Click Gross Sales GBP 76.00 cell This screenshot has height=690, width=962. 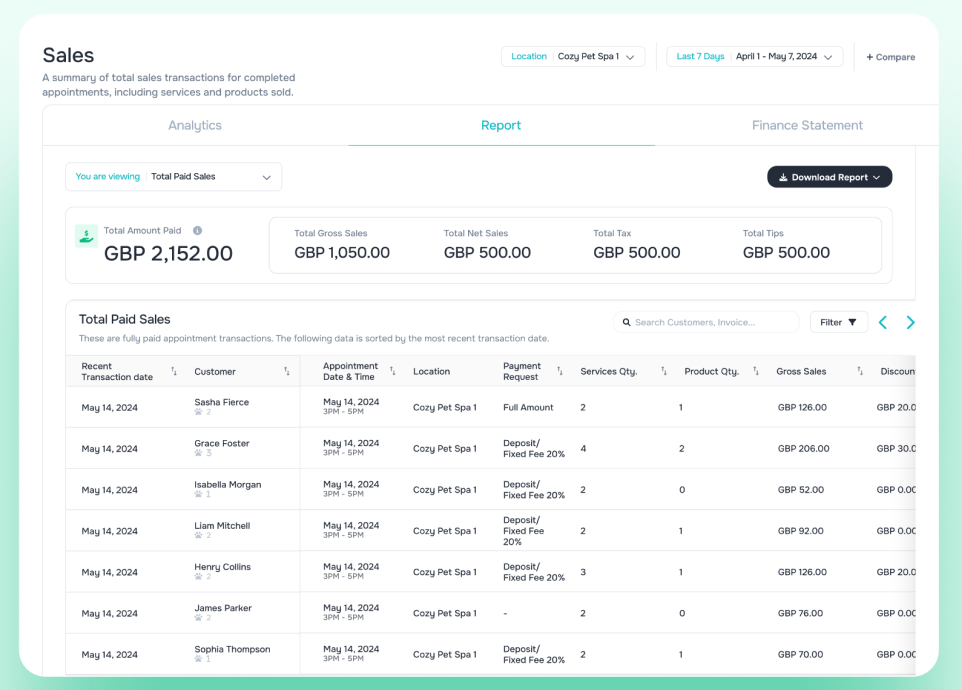(800, 613)
